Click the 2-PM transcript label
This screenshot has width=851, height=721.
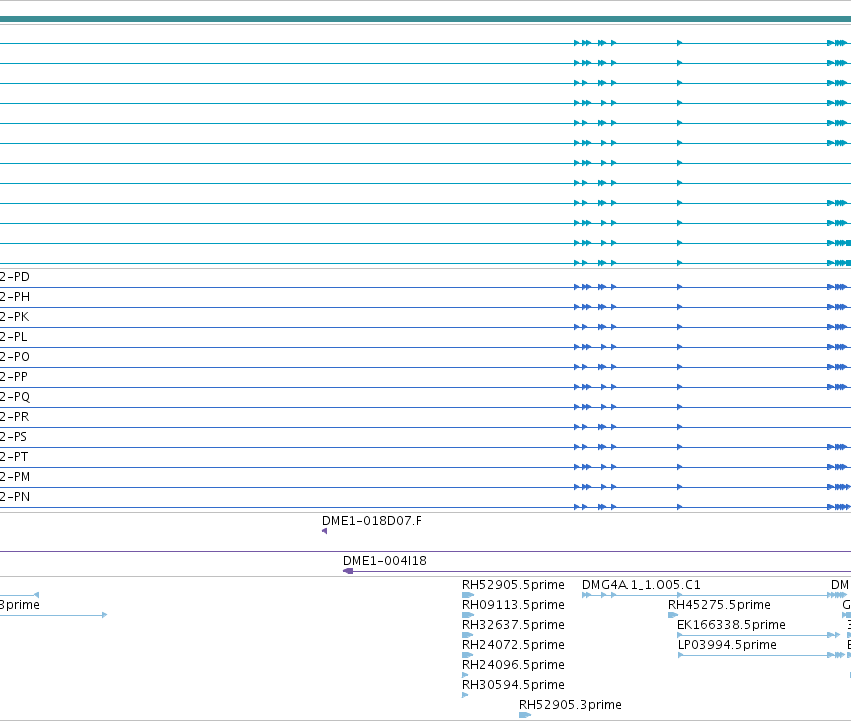pos(15,477)
